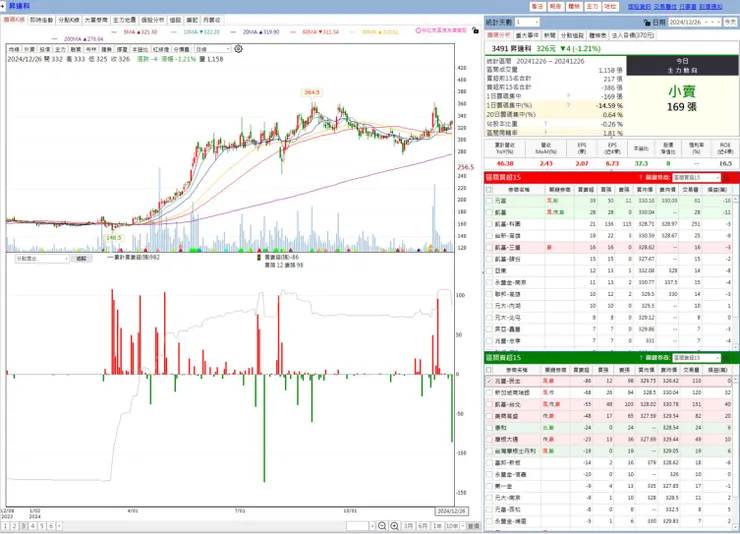The height and width of the screenshot is (534, 740).
Task: Set range to 6月
Action: coord(423,526)
